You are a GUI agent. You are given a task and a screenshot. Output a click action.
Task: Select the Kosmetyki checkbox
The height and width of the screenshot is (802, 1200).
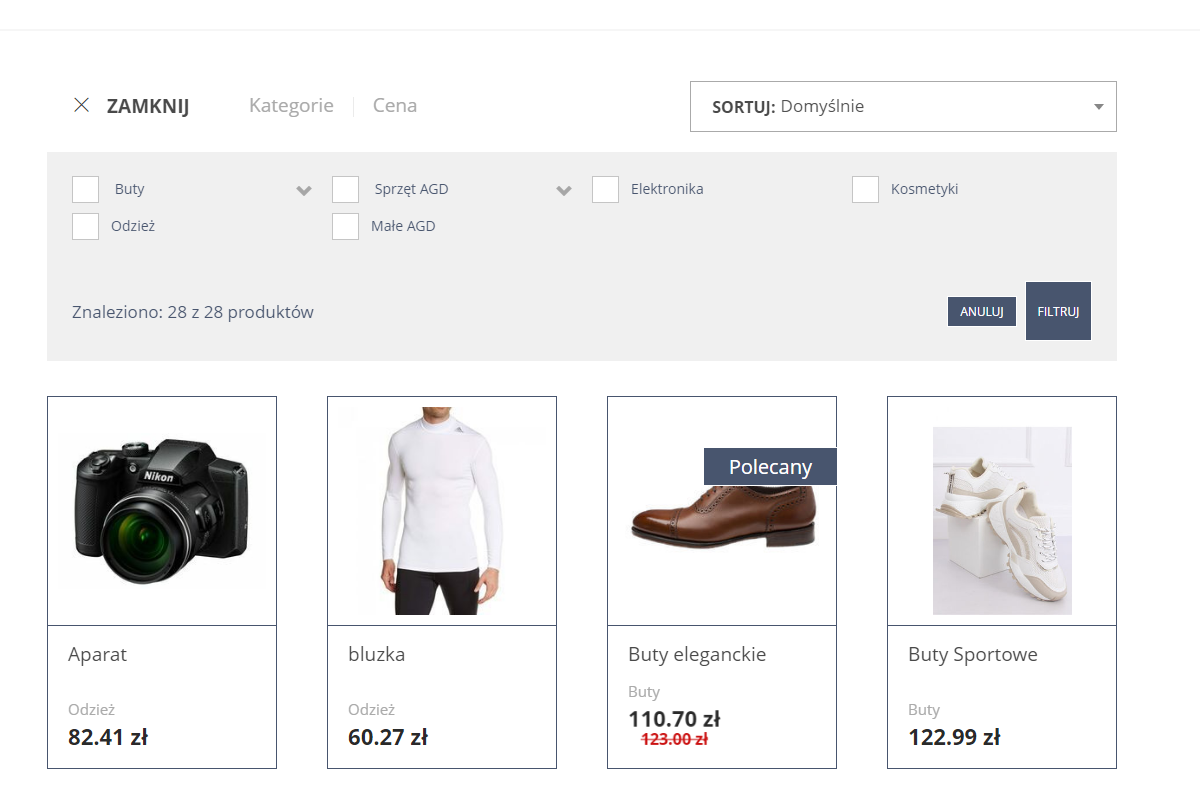(x=865, y=189)
